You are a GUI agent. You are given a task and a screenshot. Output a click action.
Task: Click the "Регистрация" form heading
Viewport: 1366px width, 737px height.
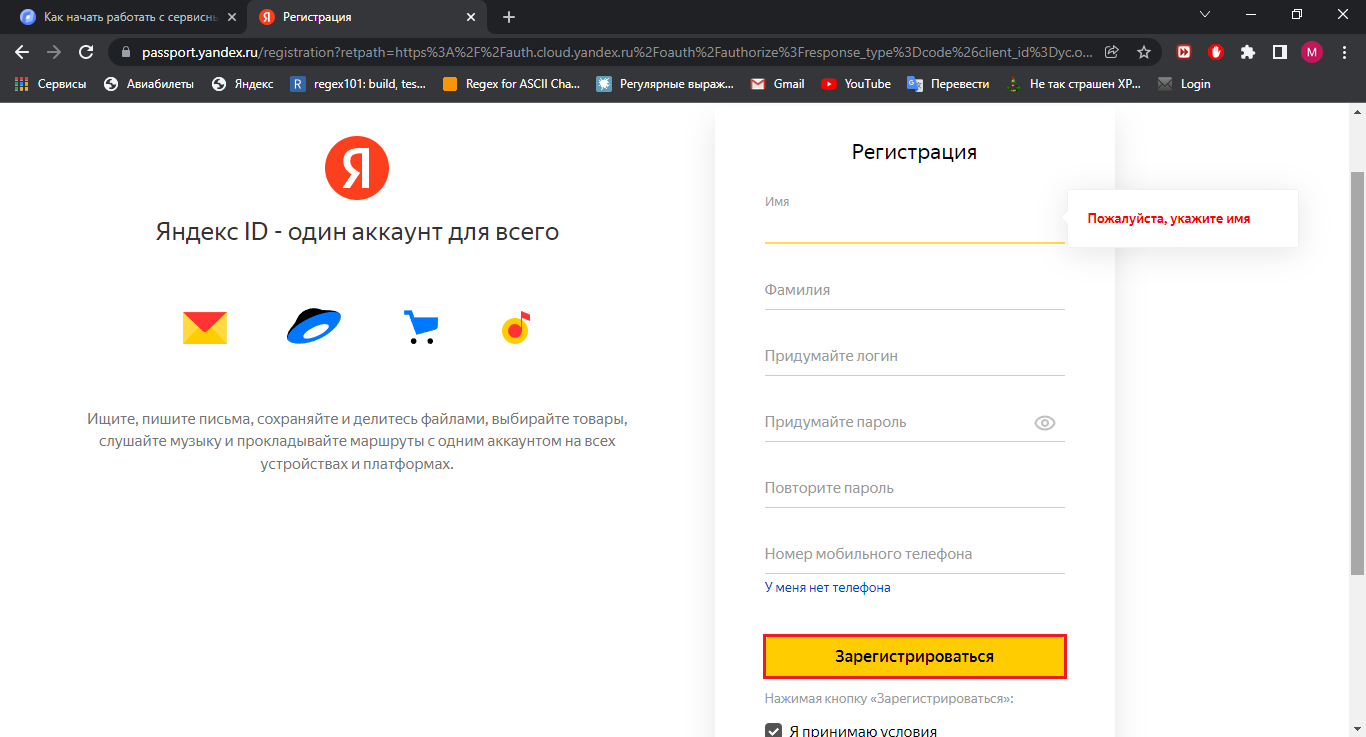[914, 152]
